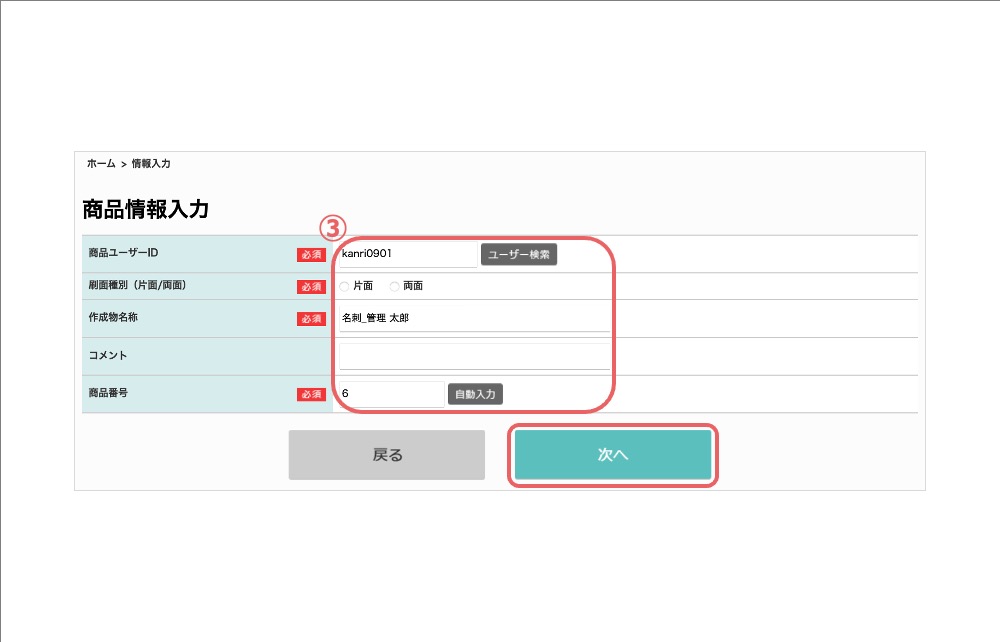Focus the 作成物名称 input field
This screenshot has width=1000, height=642.
tap(474, 318)
